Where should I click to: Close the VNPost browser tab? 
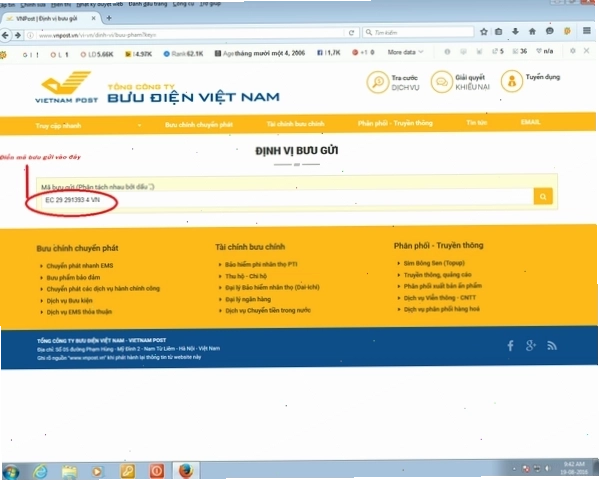pos(94,18)
